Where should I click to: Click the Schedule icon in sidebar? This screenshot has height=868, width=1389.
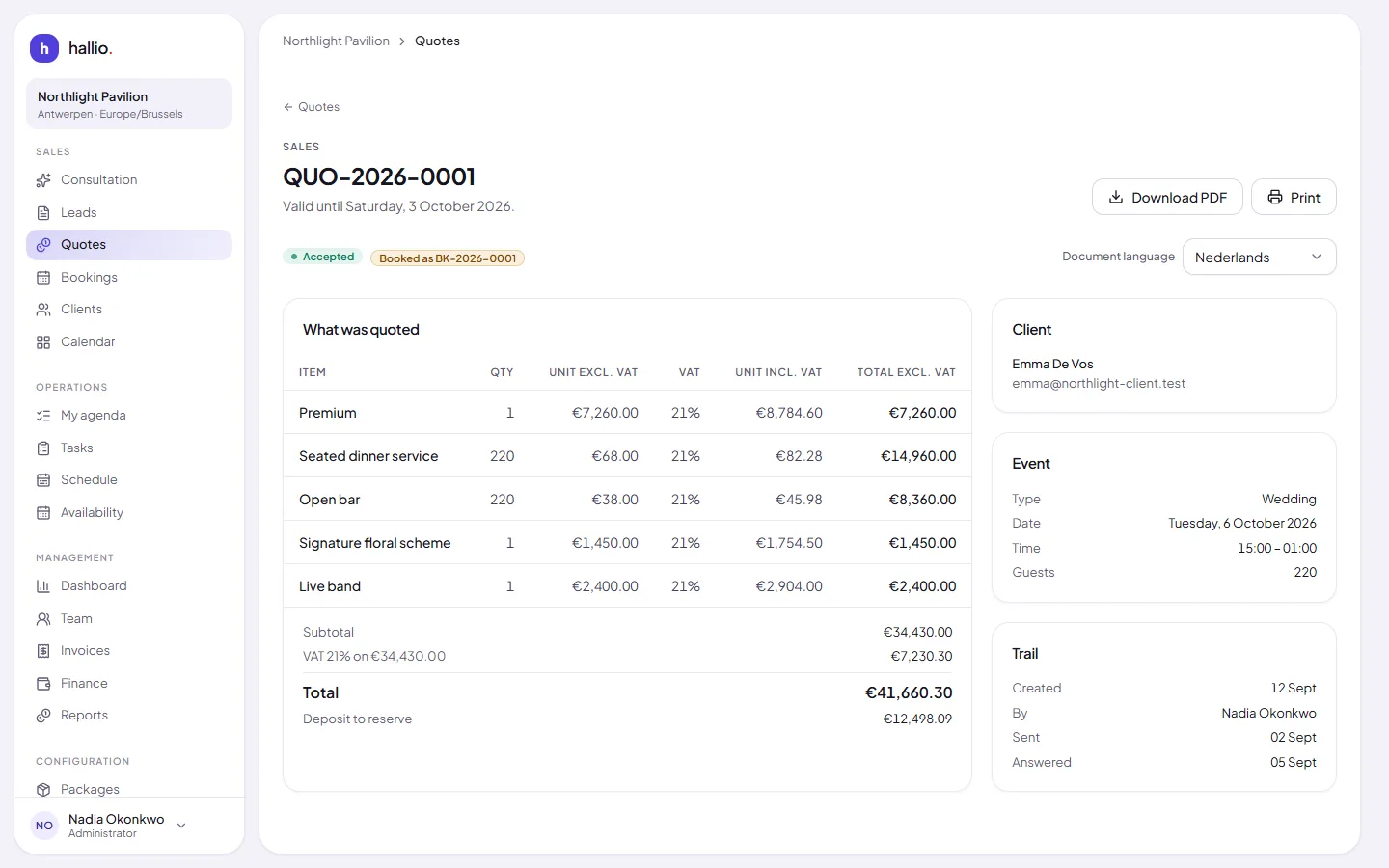[x=43, y=480]
